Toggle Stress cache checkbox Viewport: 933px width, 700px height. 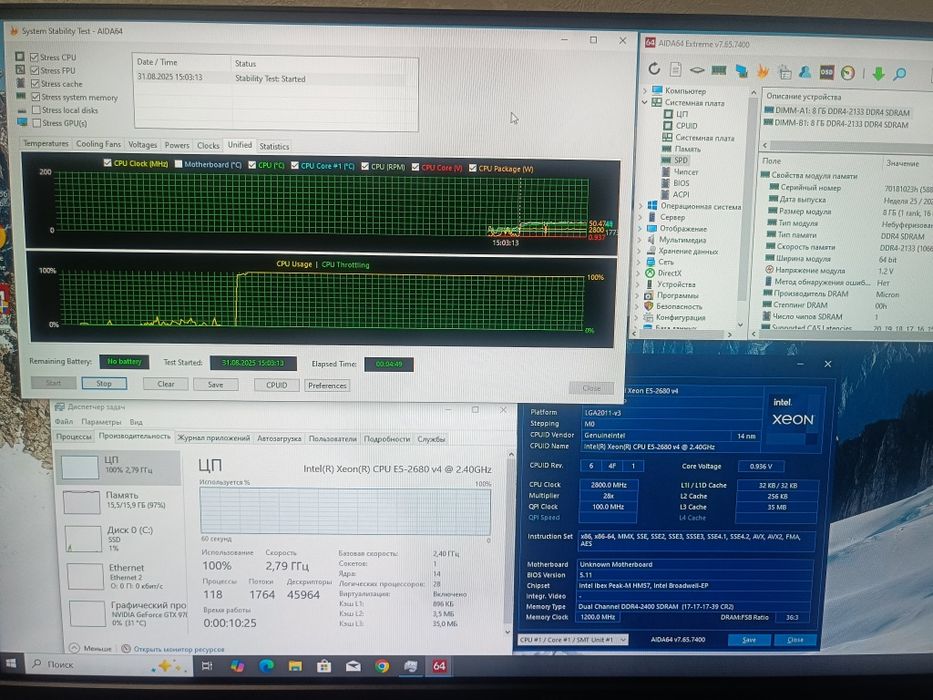click(x=35, y=83)
